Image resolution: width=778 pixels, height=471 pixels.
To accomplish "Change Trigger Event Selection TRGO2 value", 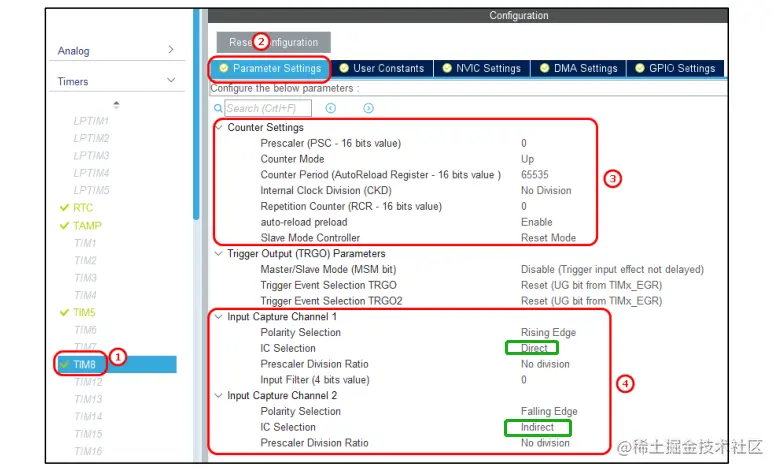I will coord(591,301).
